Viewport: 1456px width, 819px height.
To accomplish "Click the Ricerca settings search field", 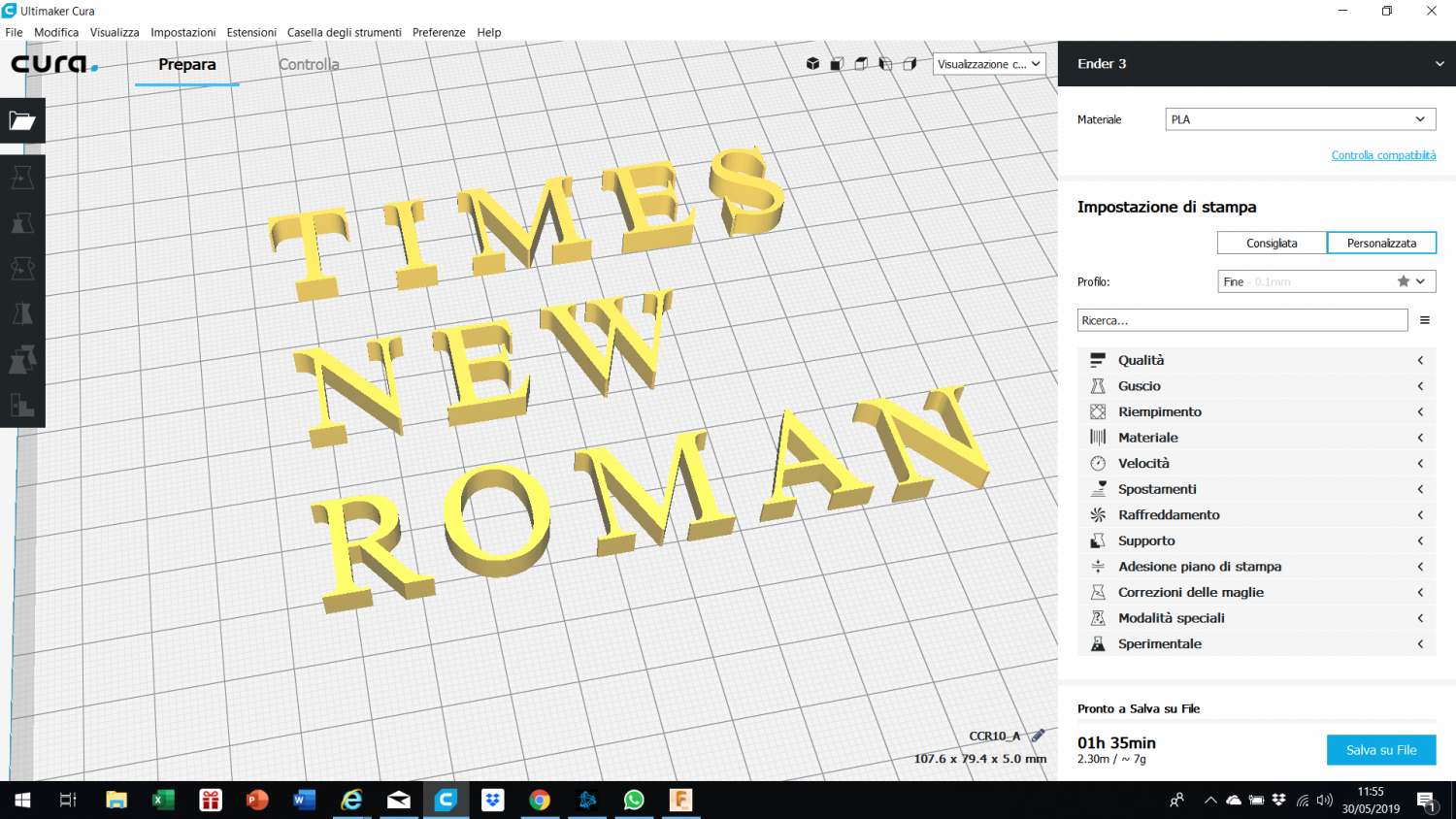I will pyautogui.click(x=1241, y=320).
